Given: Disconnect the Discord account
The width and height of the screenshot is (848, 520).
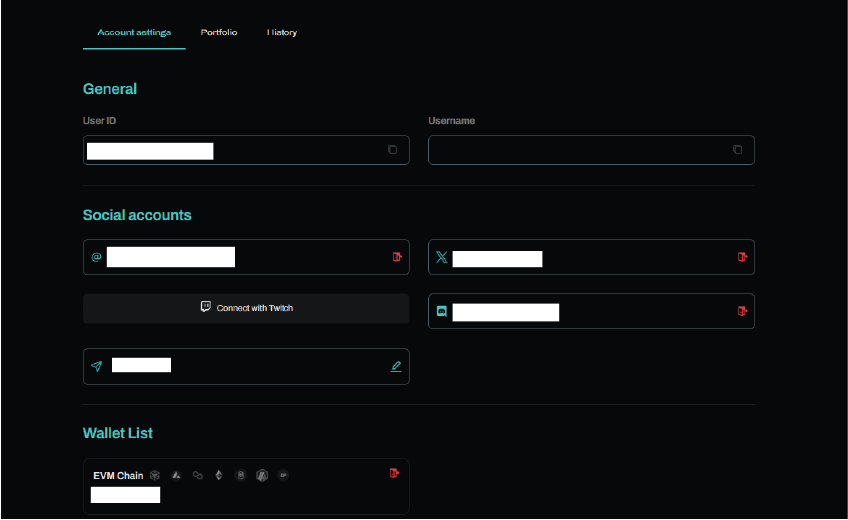Looking at the screenshot, I should [743, 311].
